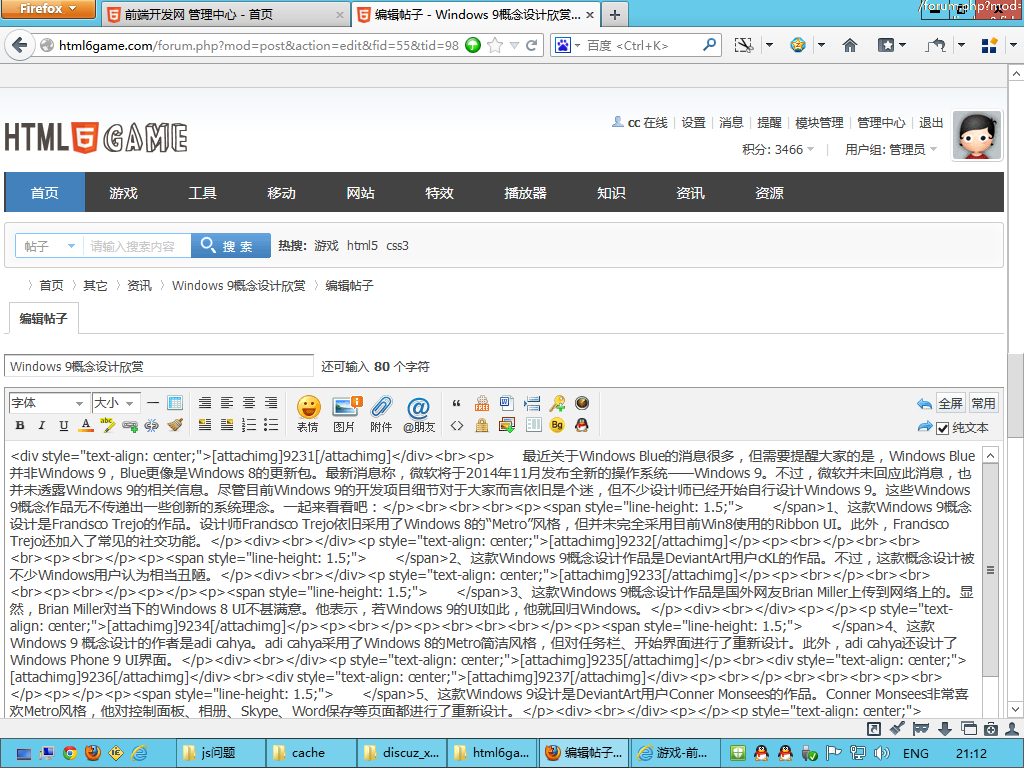The width and height of the screenshot is (1024, 768).
Task: Open the URL history dropdown arrow
Action: pos(515,45)
